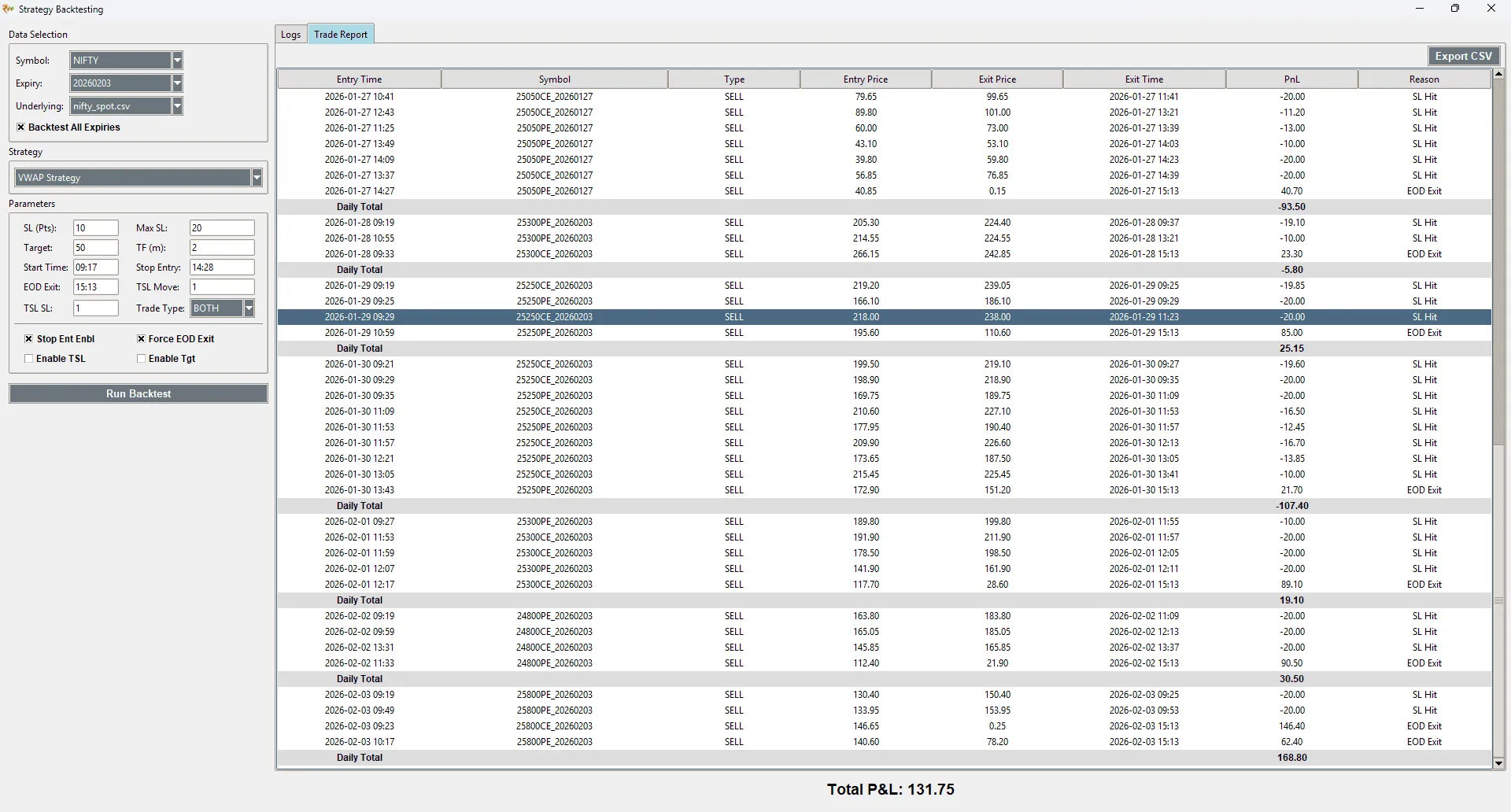Viewport: 1511px width, 812px height.
Task: Open the Expiry dropdown showing 20260203
Action: click(x=177, y=83)
